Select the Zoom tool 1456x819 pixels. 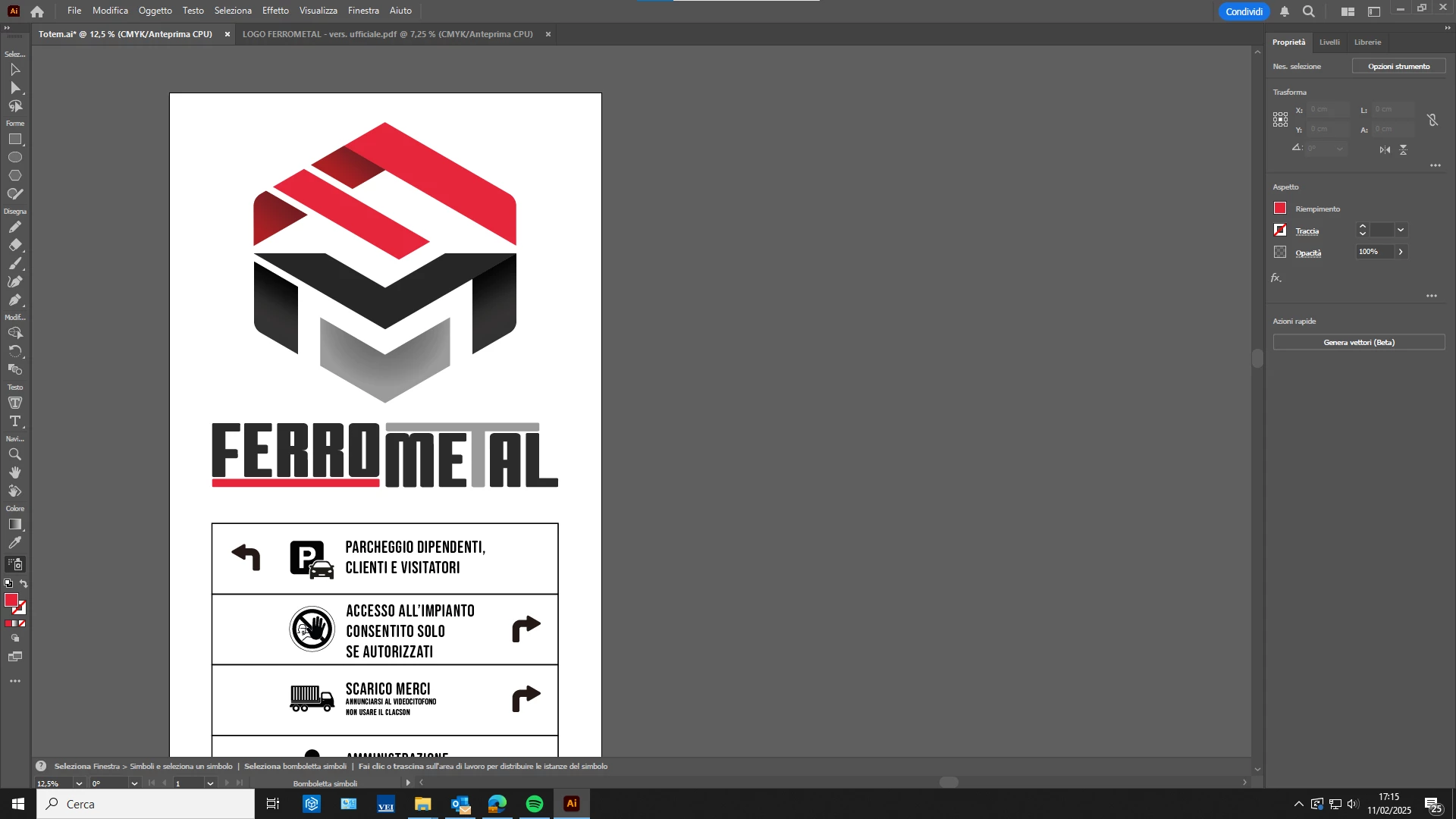click(15, 455)
